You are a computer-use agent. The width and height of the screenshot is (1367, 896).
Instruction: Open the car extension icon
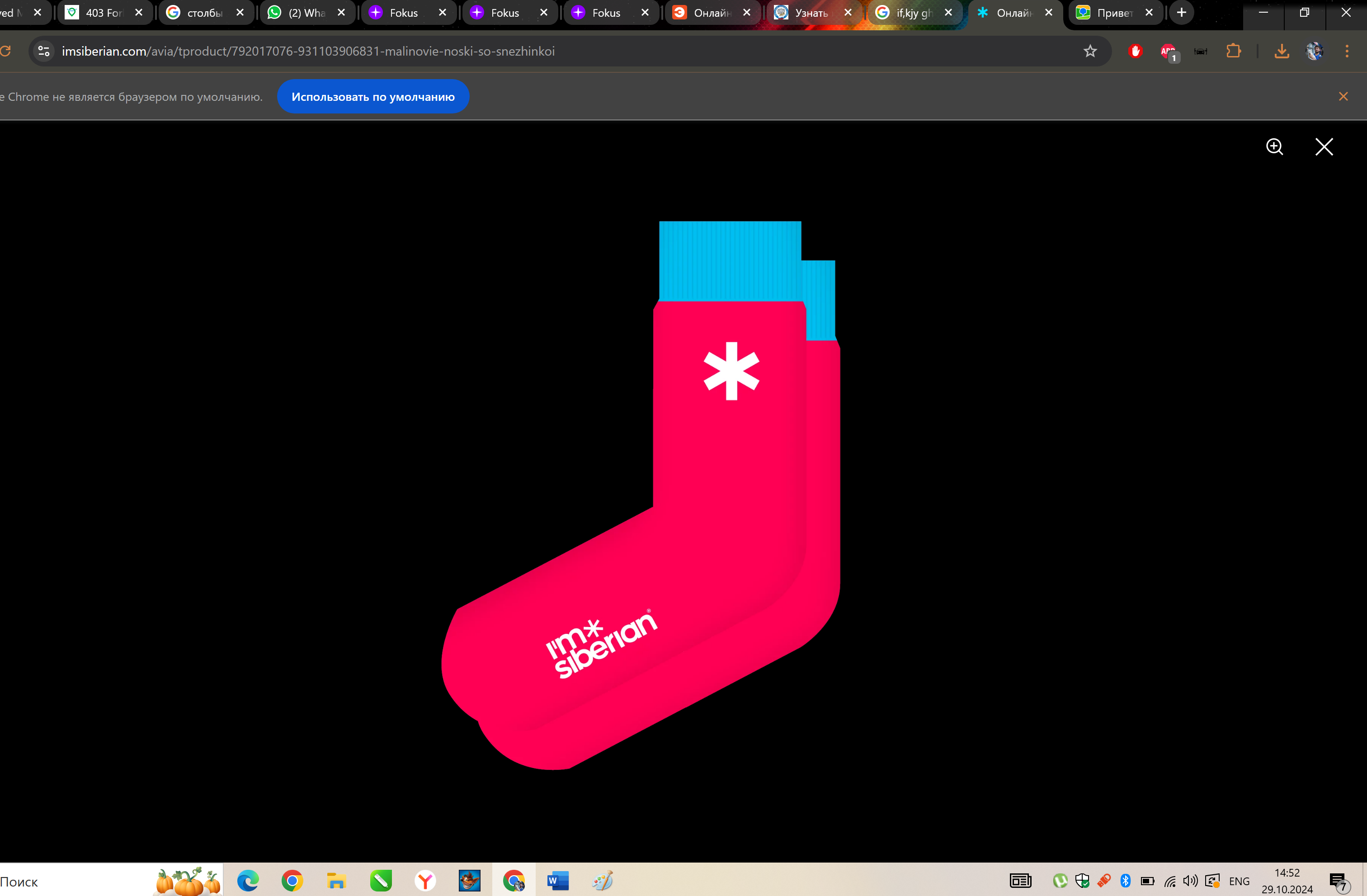[x=1201, y=51]
